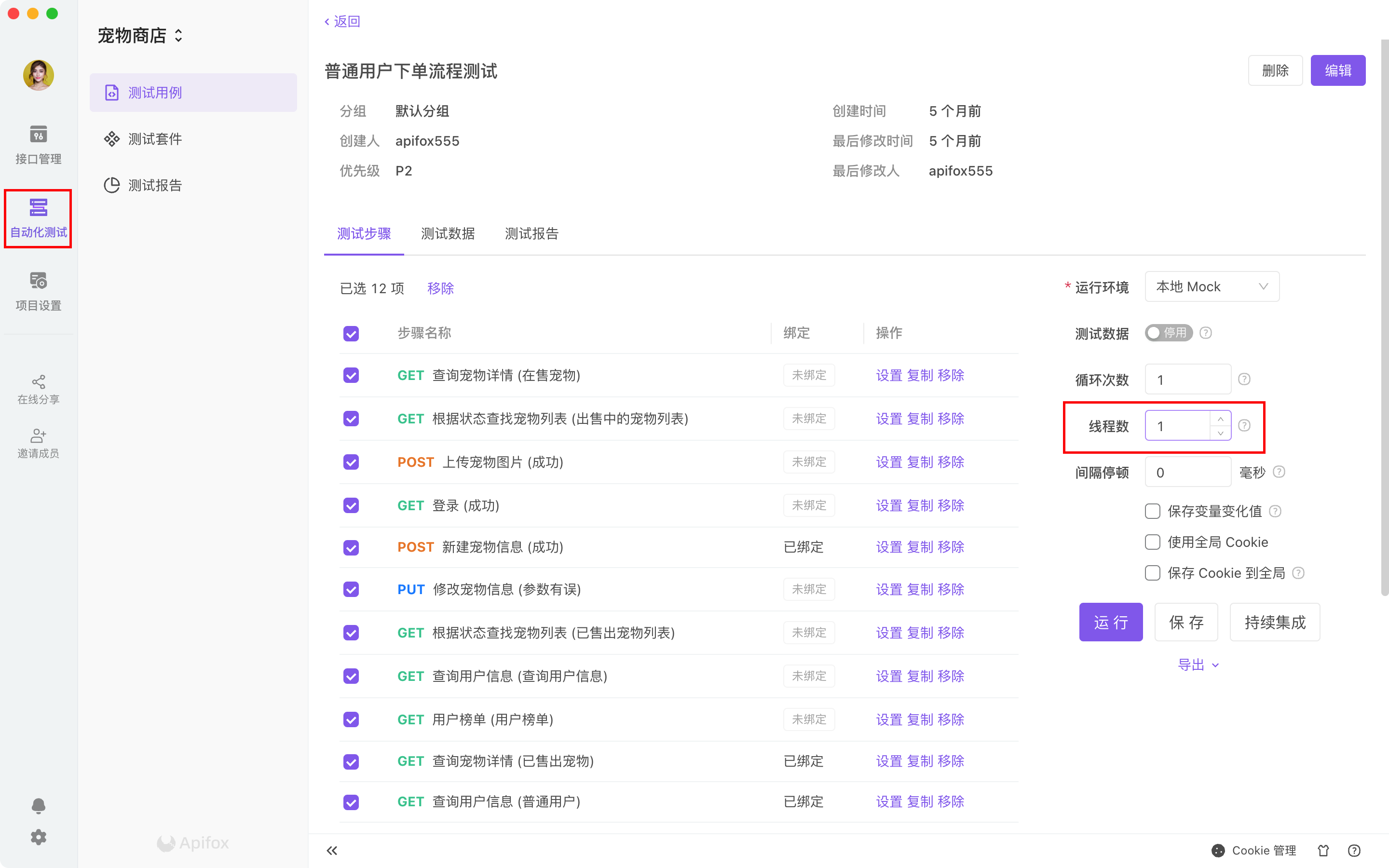
Task: Open 项目设置 in the sidebar
Action: pos(38,290)
